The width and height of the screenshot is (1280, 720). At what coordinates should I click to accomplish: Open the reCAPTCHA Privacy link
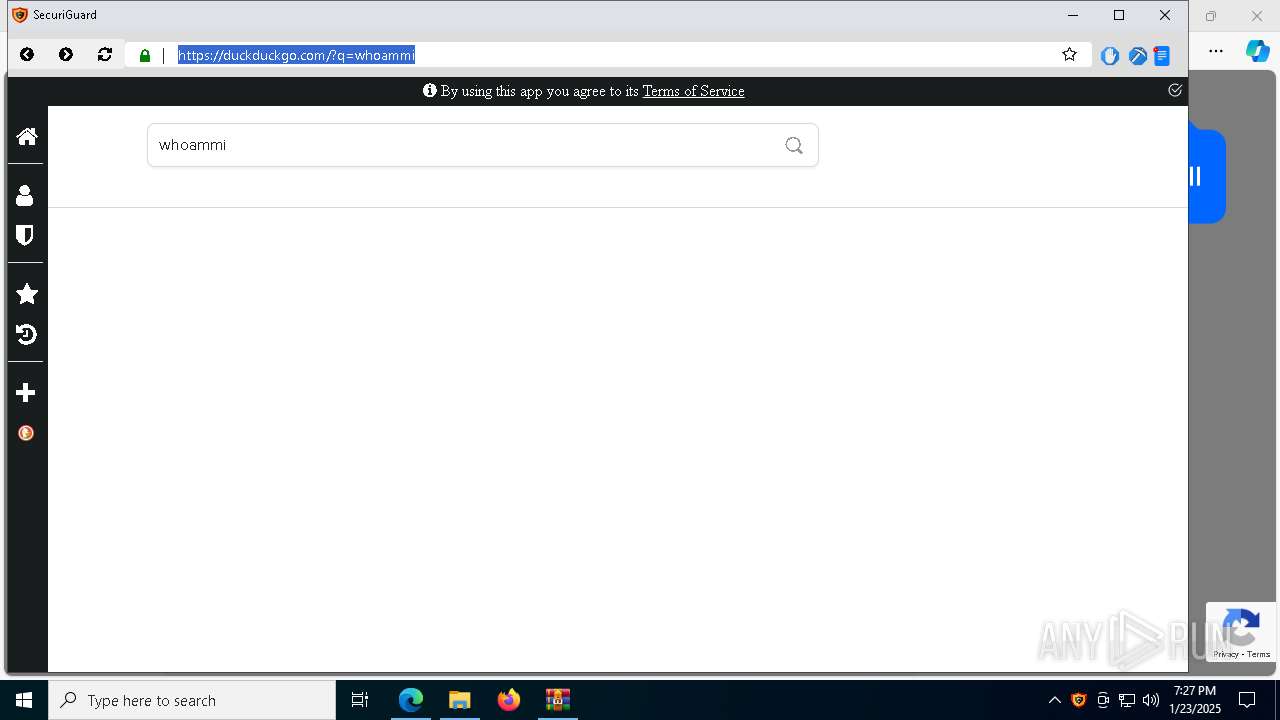click(1226, 654)
